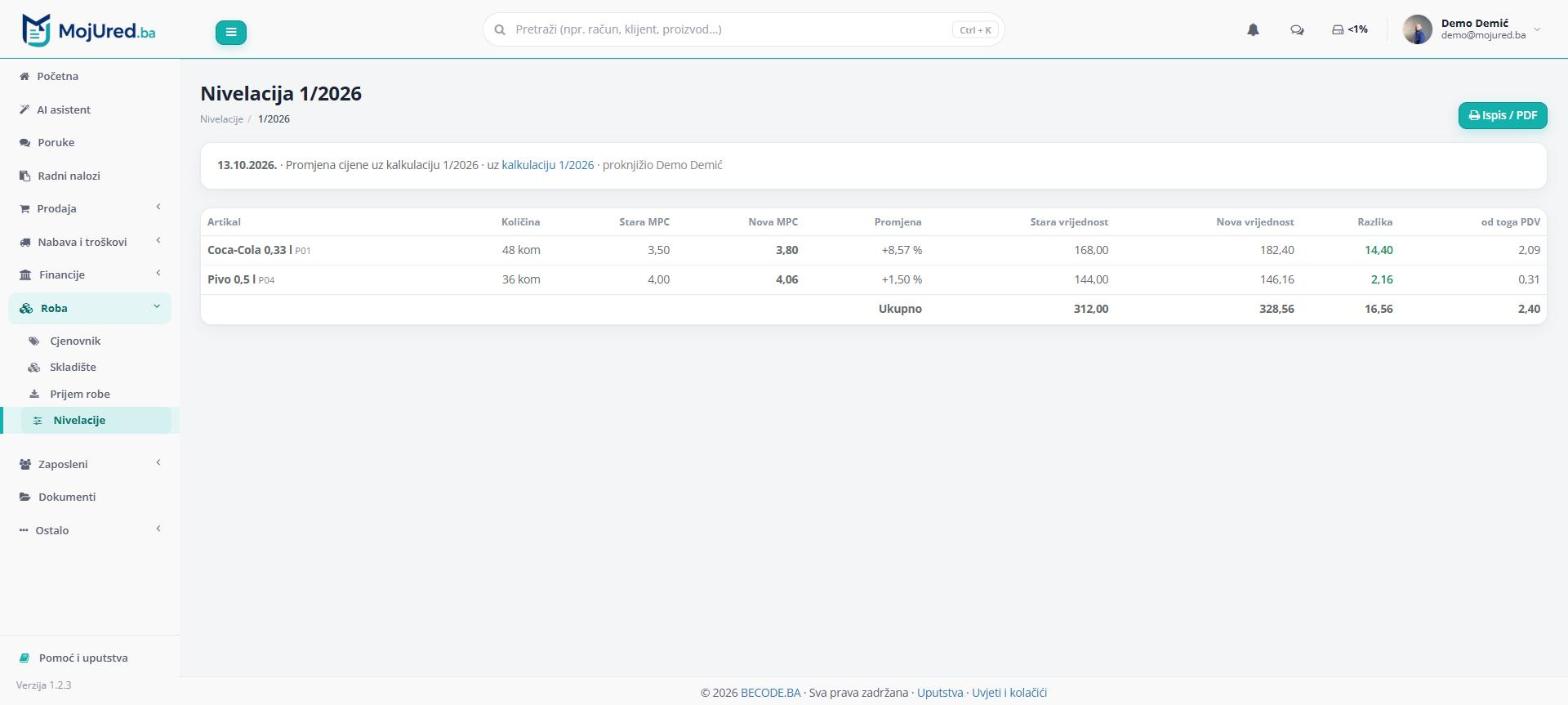Click the Ispis / PDF button
The image size is (1568, 705).
point(1502,115)
